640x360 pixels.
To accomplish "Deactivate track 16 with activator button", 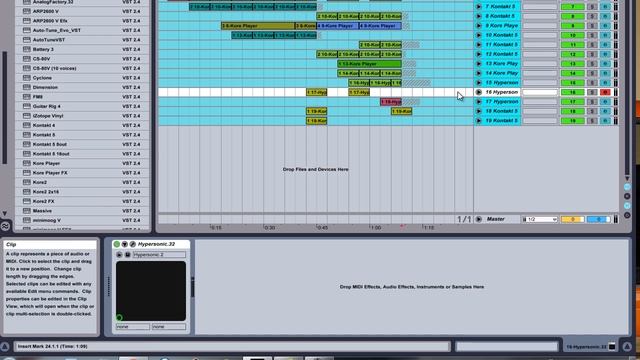I will point(572,92).
